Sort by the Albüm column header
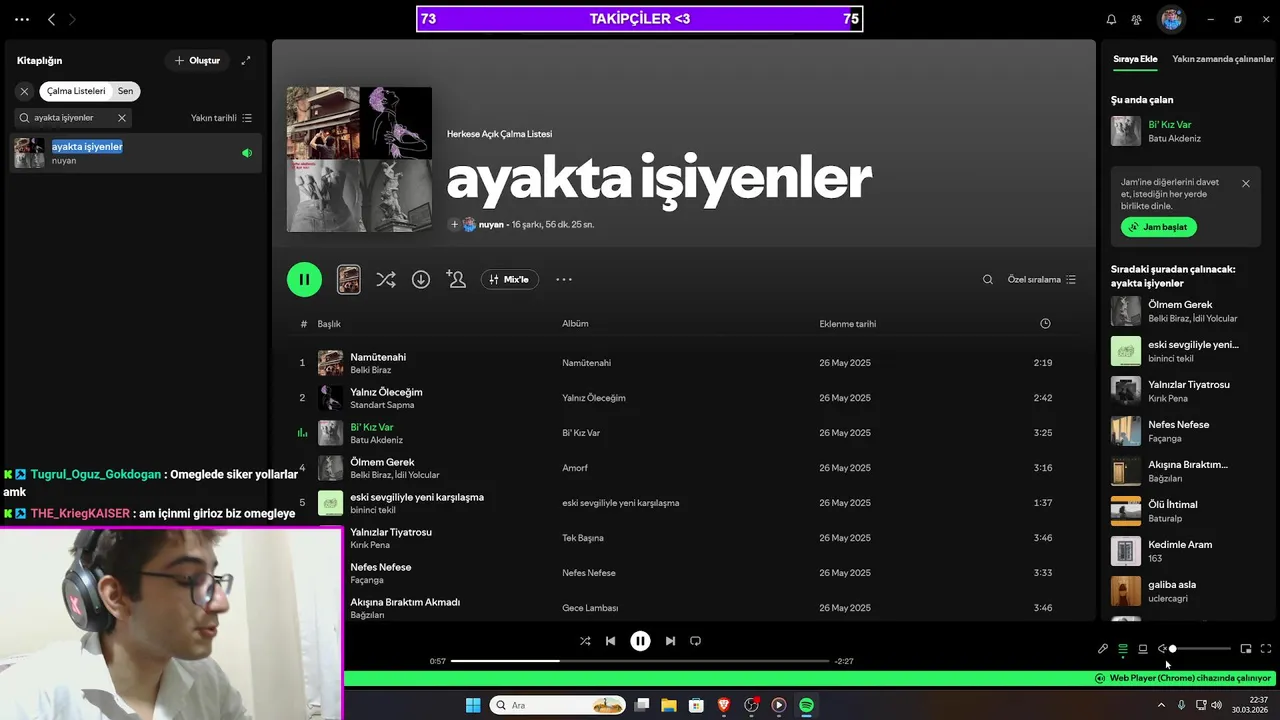The height and width of the screenshot is (720, 1280). tap(575, 324)
